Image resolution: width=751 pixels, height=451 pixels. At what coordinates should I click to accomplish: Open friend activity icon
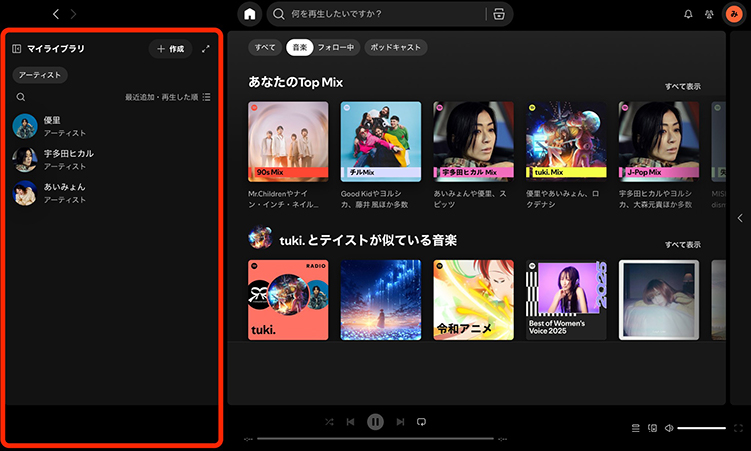[709, 14]
